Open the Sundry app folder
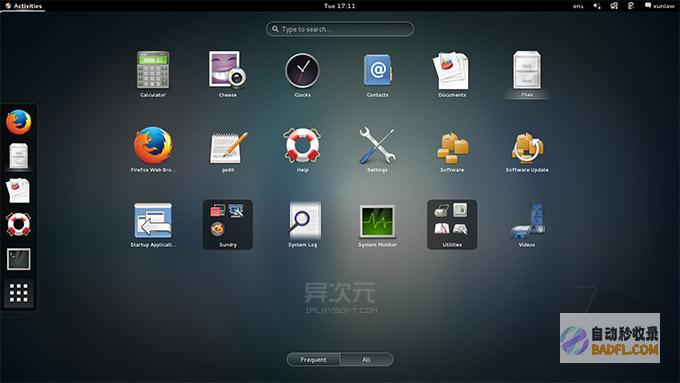The width and height of the screenshot is (680, 383). pos(228,224)
